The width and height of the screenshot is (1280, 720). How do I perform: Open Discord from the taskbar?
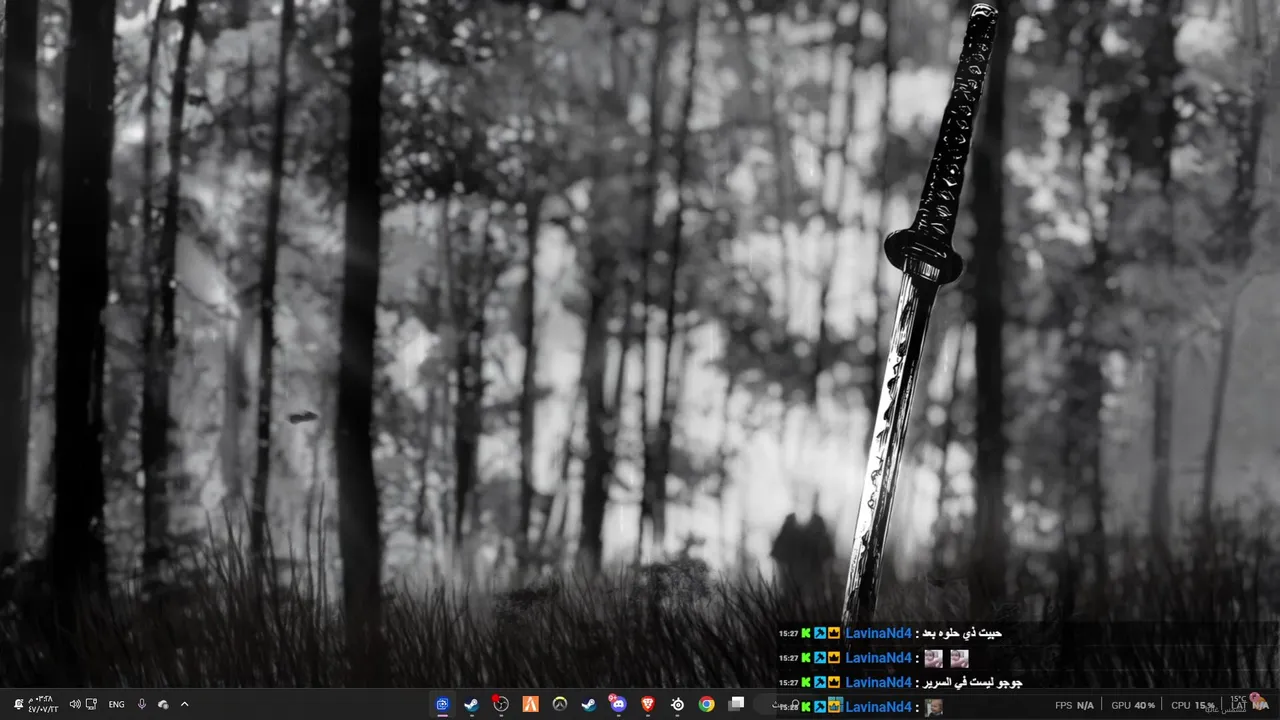point(618,704)
